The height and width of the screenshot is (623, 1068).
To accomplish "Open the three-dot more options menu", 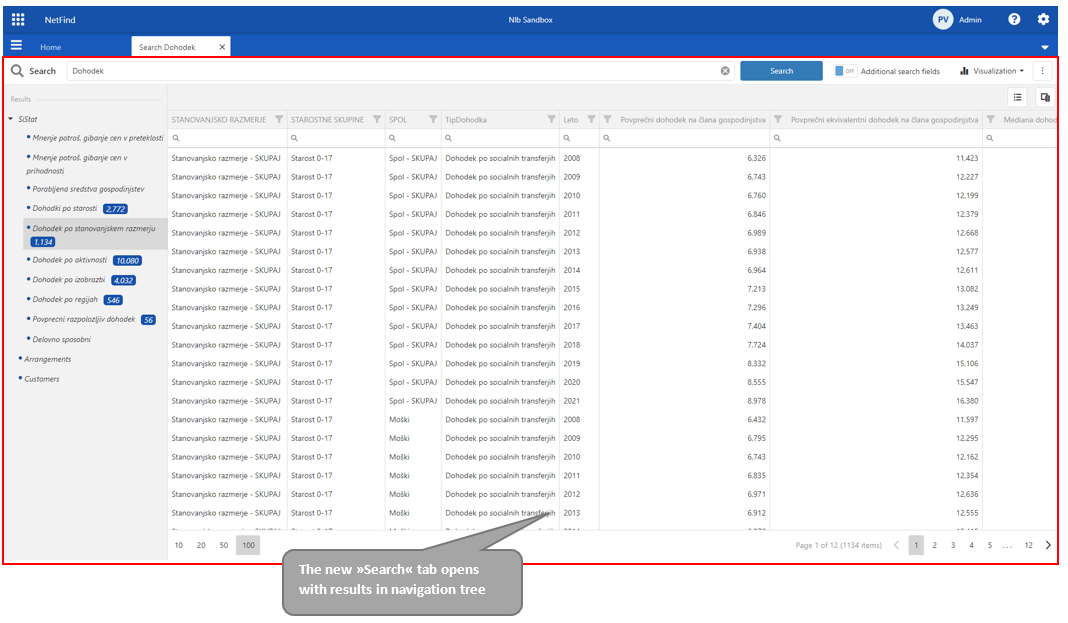I will [x=1043, y=71].
